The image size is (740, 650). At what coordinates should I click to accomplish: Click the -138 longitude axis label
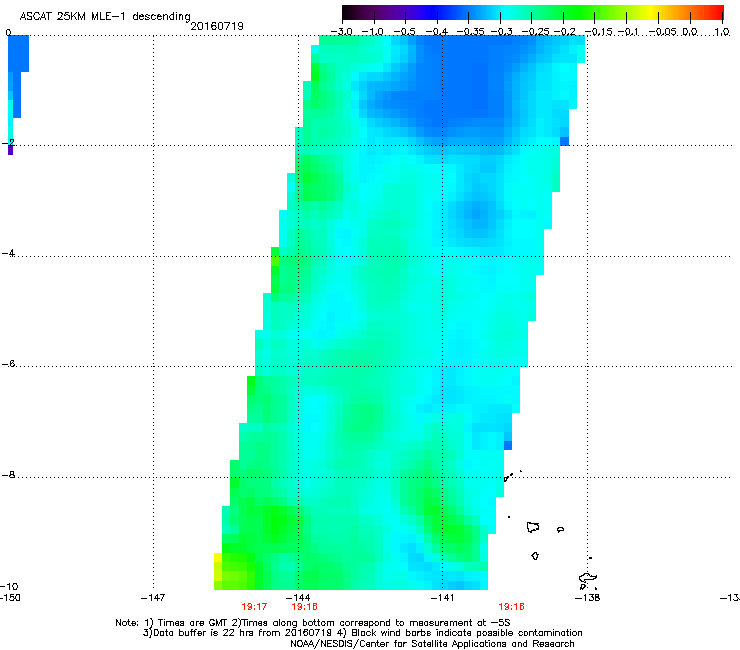point(587,598)
